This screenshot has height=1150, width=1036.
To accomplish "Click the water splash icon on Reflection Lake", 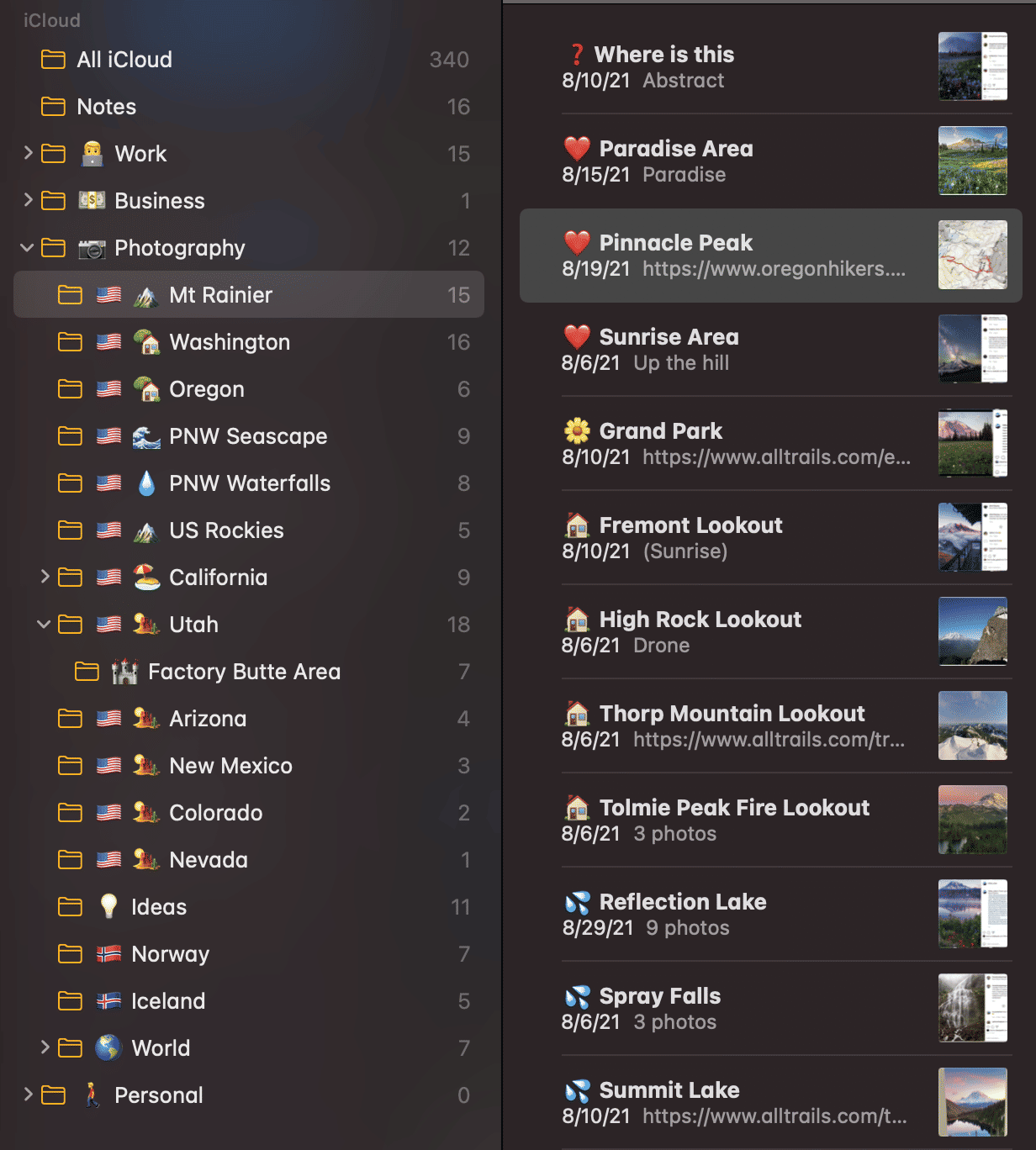I will click(577, 902).
